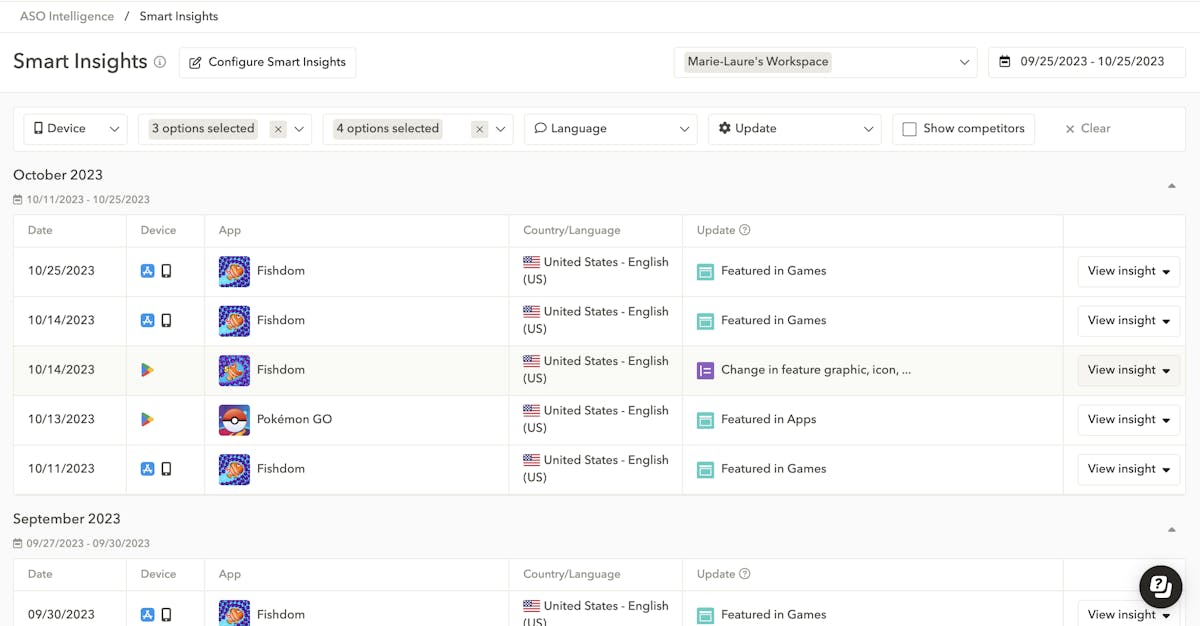1200x626 pixels.
Task: Click the Google Play icon in Pokémon GO row
Action: pyautogui.click(x=147, y=420)
